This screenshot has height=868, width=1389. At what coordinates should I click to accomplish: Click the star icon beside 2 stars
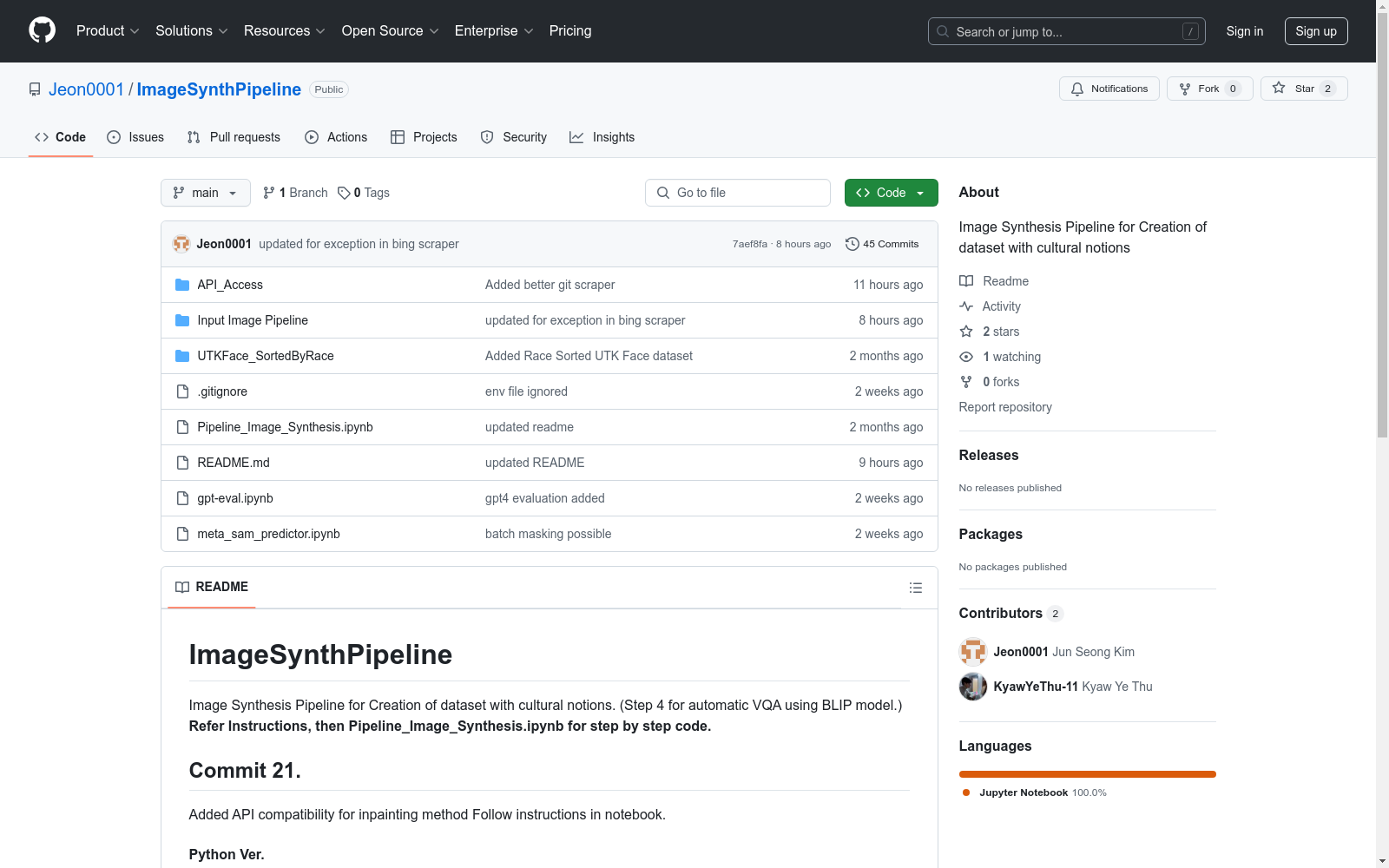point(966,332)
